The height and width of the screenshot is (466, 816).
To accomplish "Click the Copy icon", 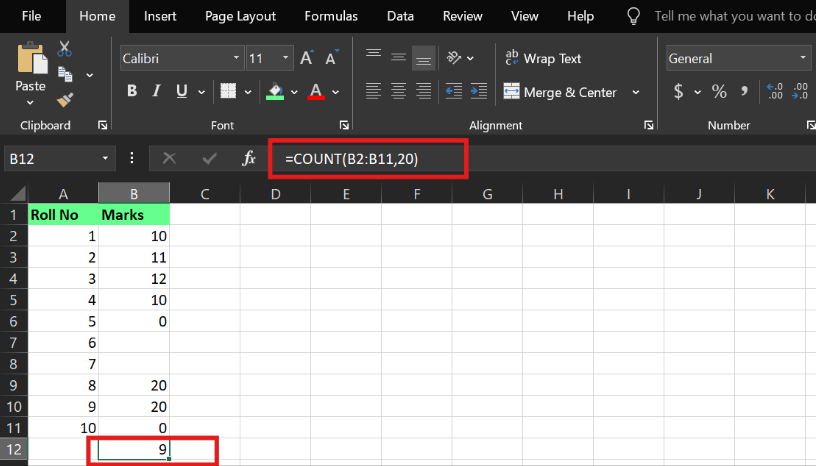I will 65,74.
